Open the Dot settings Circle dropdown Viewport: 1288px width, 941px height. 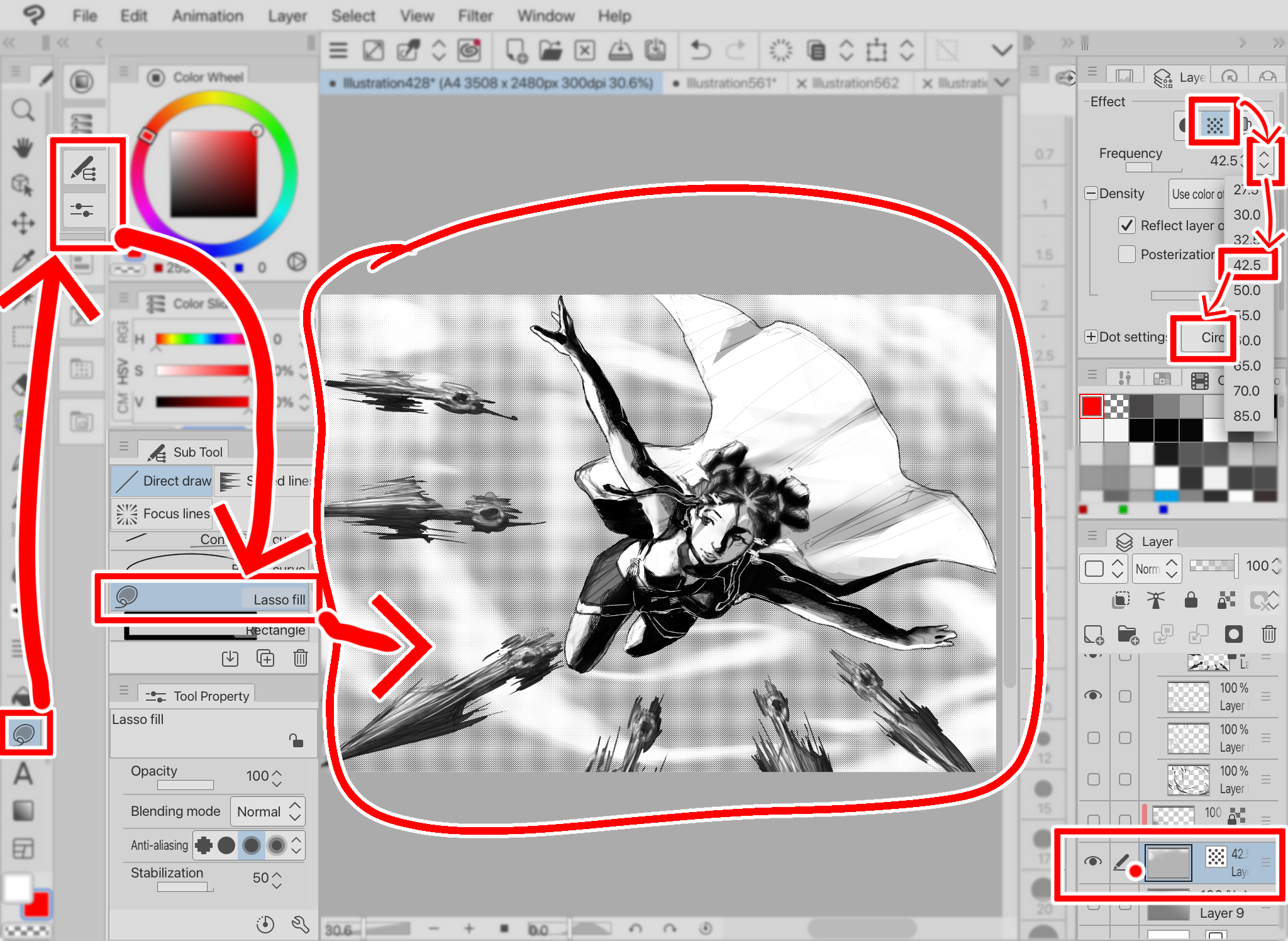pos(1206,338)
